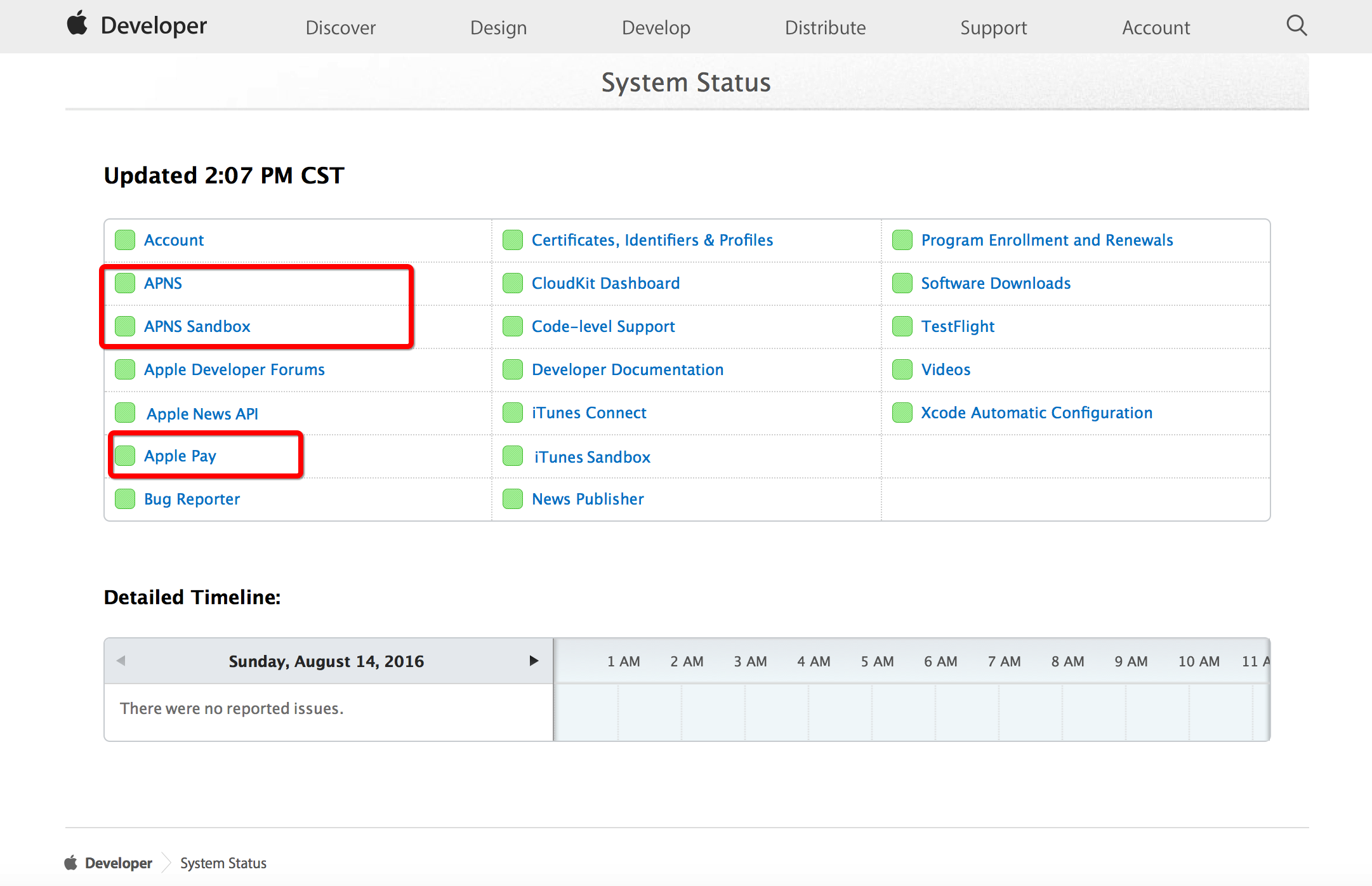Advance timeline to next day
Viewport: 1372px width, 886px height.
[x=534, y=661]
